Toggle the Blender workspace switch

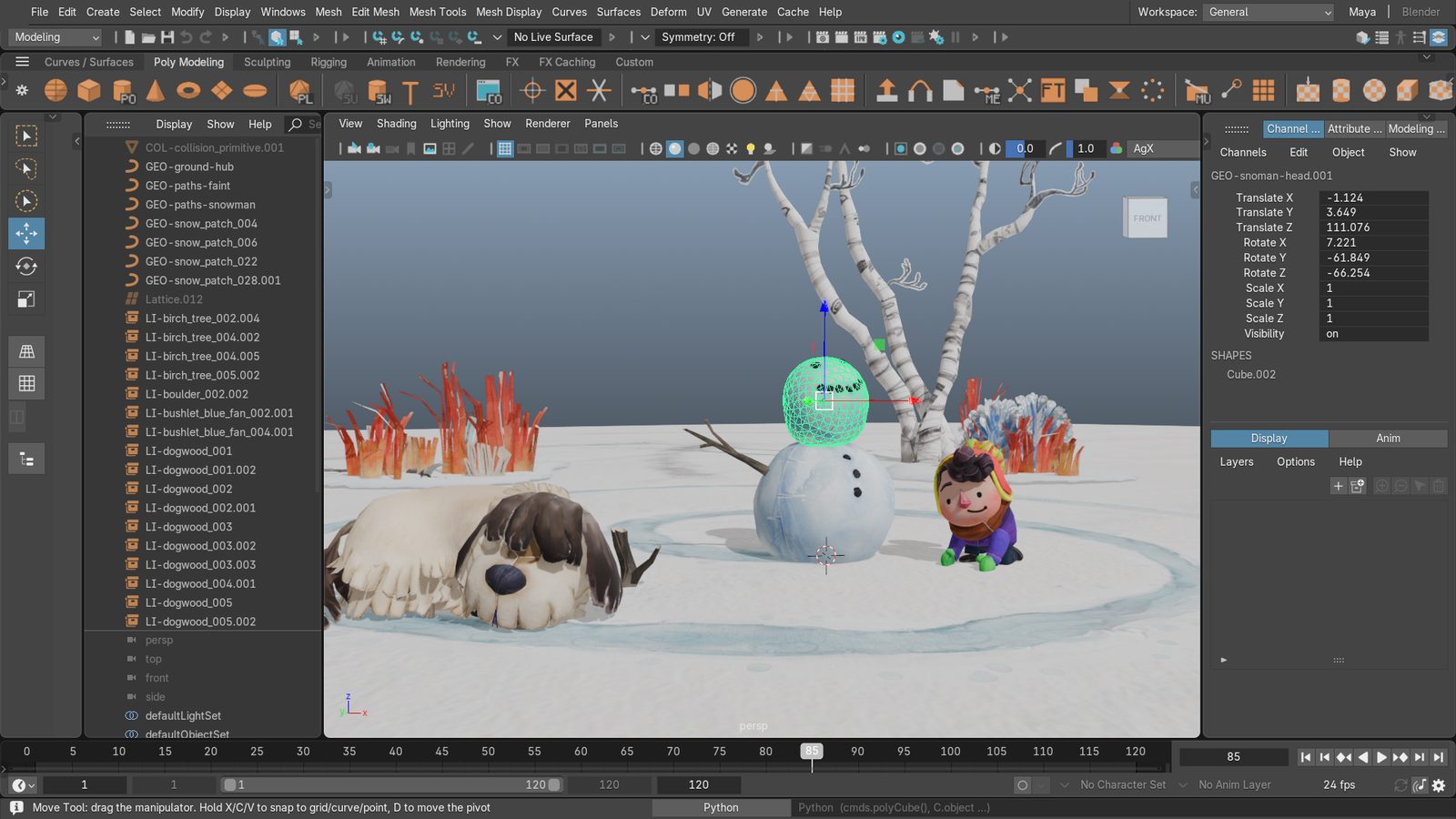coord(1421,12)
